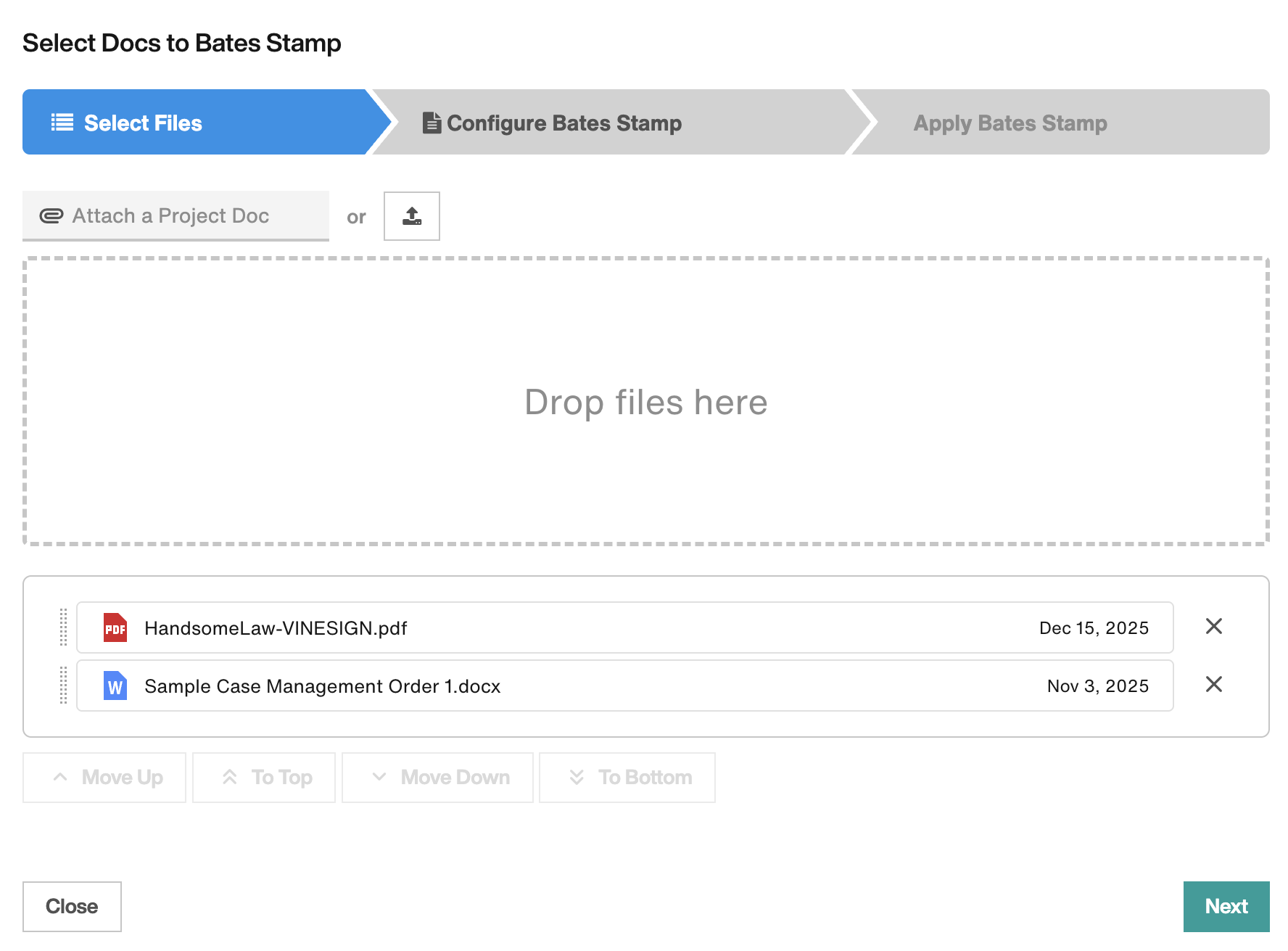1288x951 pixels.
Task: Click the To Bottom button
Action: 627,778
